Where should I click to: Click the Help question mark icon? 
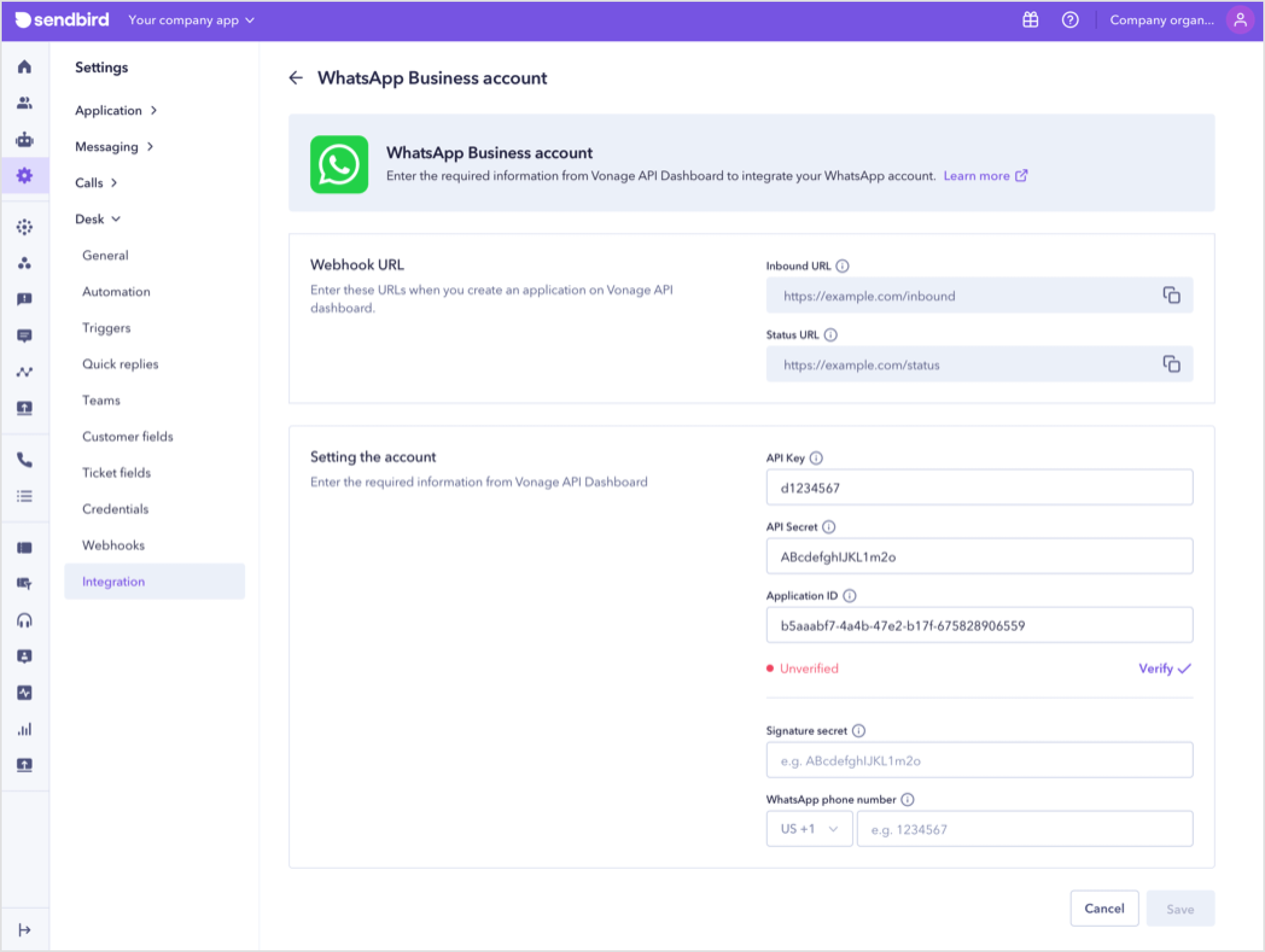tap(1070, 20)
